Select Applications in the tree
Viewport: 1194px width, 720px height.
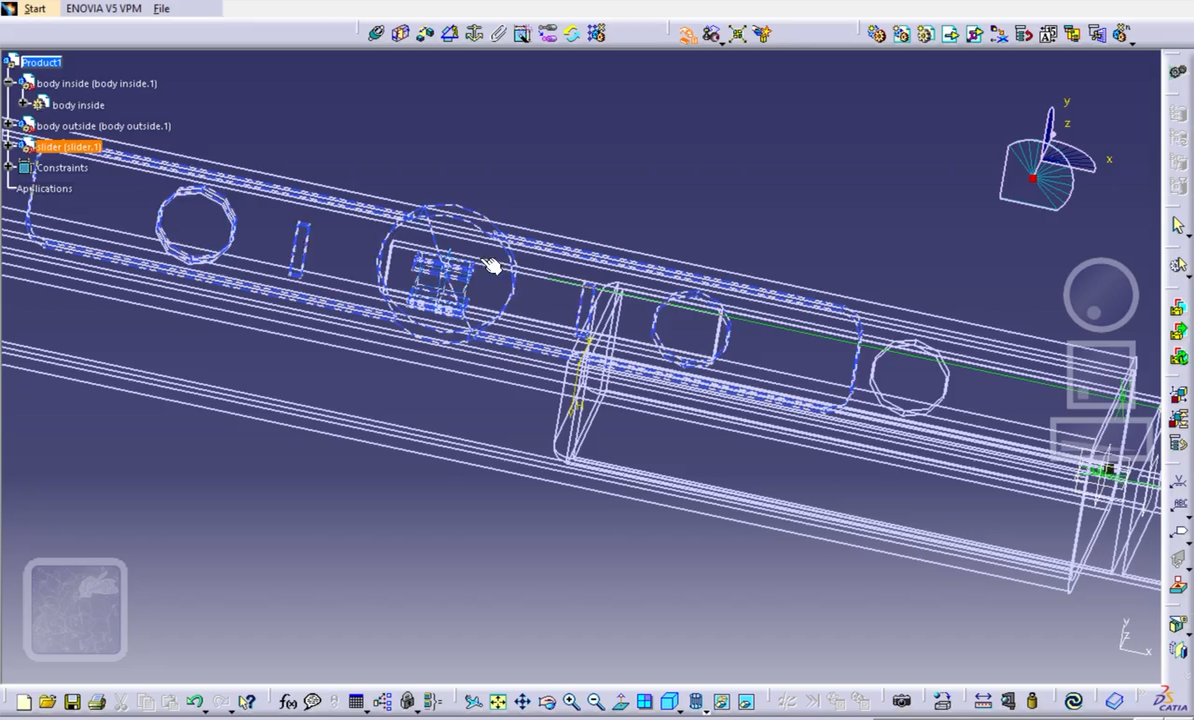coord(44,189)
